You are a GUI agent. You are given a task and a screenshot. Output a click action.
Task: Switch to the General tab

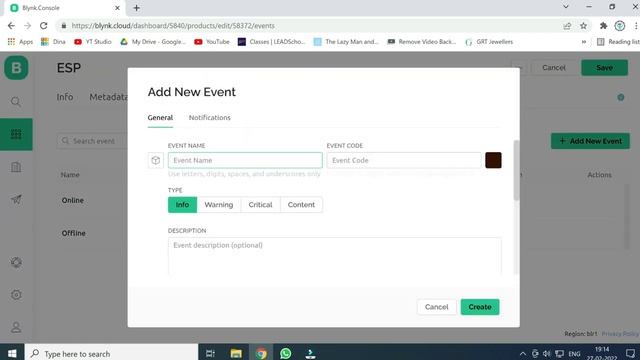pos(160,118)
